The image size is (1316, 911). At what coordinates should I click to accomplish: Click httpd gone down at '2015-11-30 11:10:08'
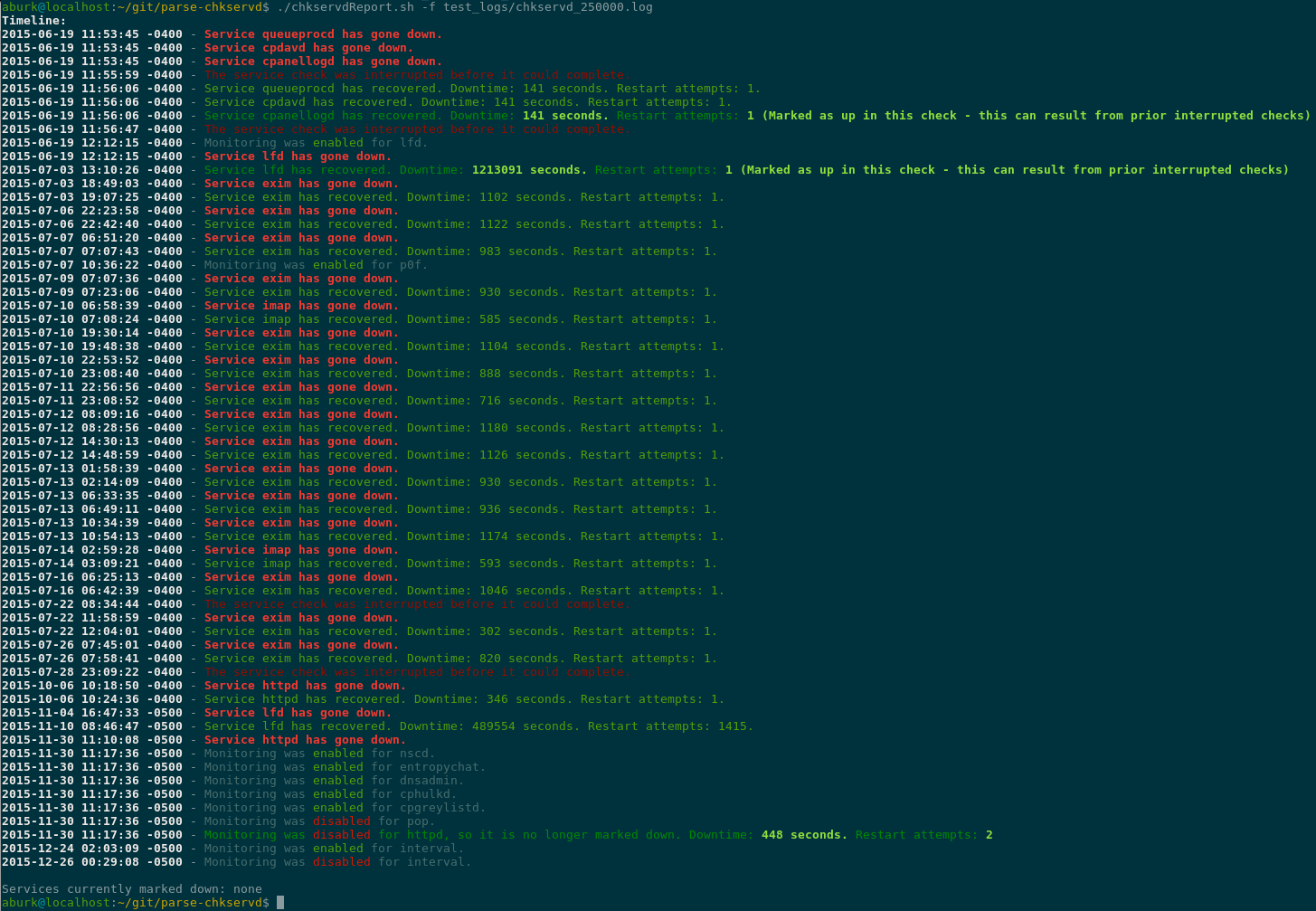coord(306,740)
